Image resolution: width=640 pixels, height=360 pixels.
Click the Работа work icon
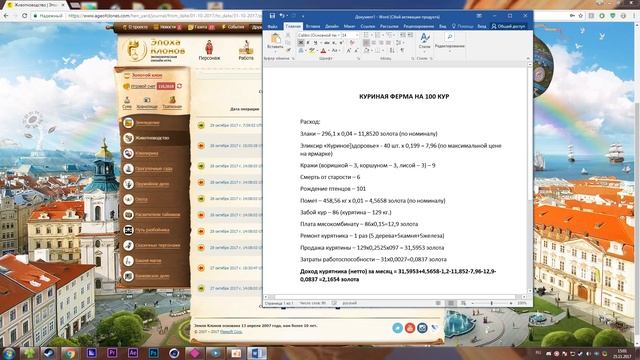pos(246,50)
